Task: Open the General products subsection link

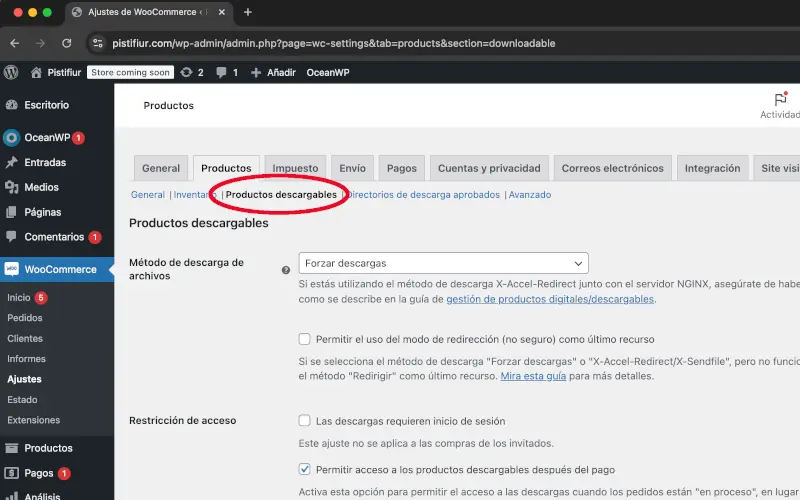Action: [x=147, y=195]
